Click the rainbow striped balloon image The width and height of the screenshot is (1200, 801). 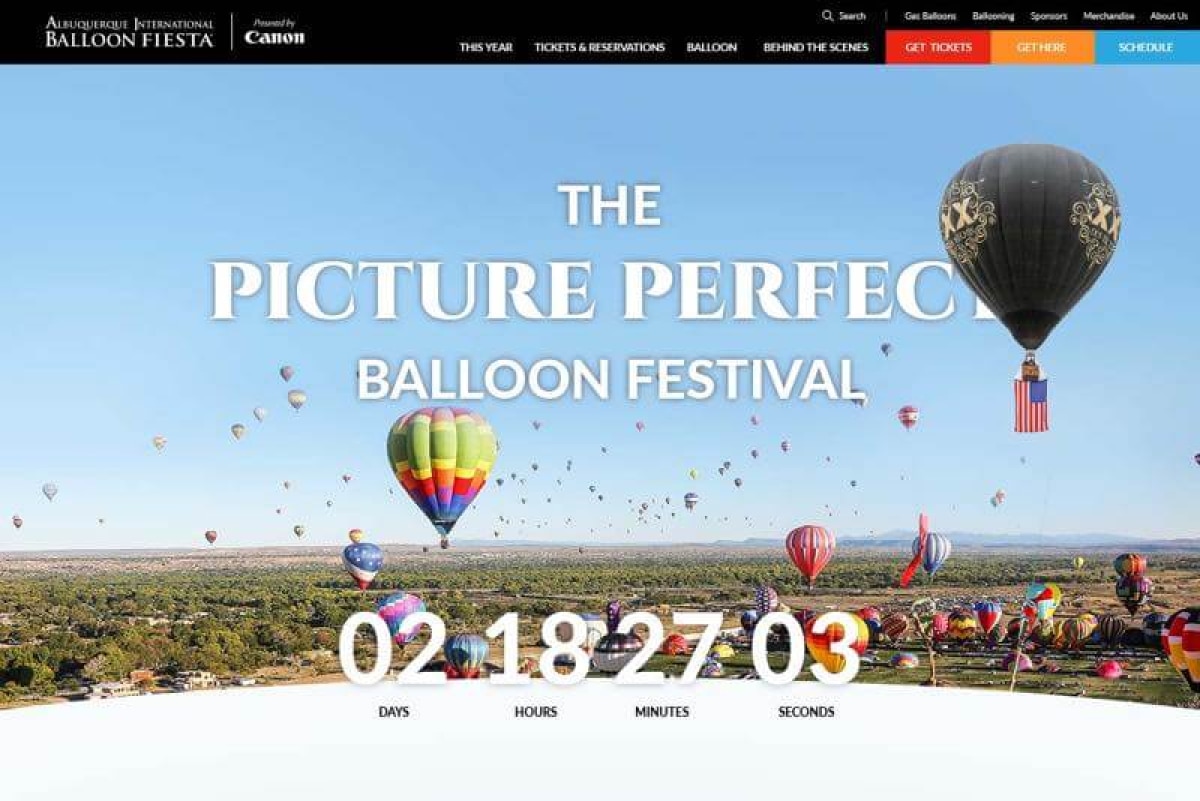(442, 470)
